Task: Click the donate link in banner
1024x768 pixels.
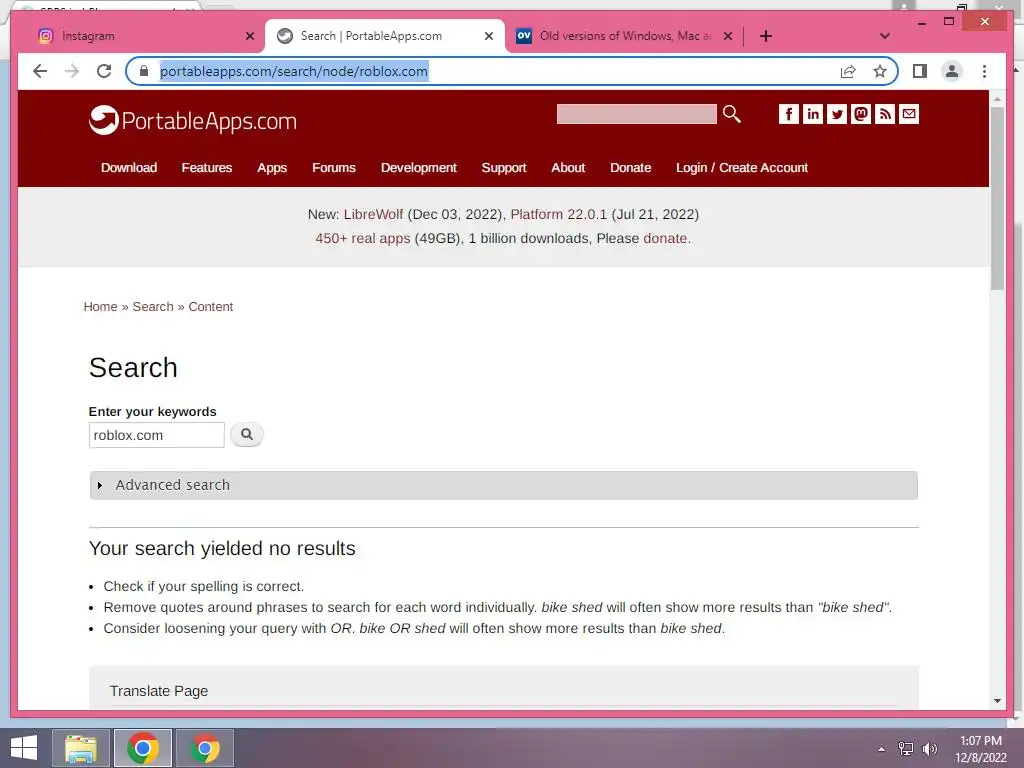Action: (665, 238)
